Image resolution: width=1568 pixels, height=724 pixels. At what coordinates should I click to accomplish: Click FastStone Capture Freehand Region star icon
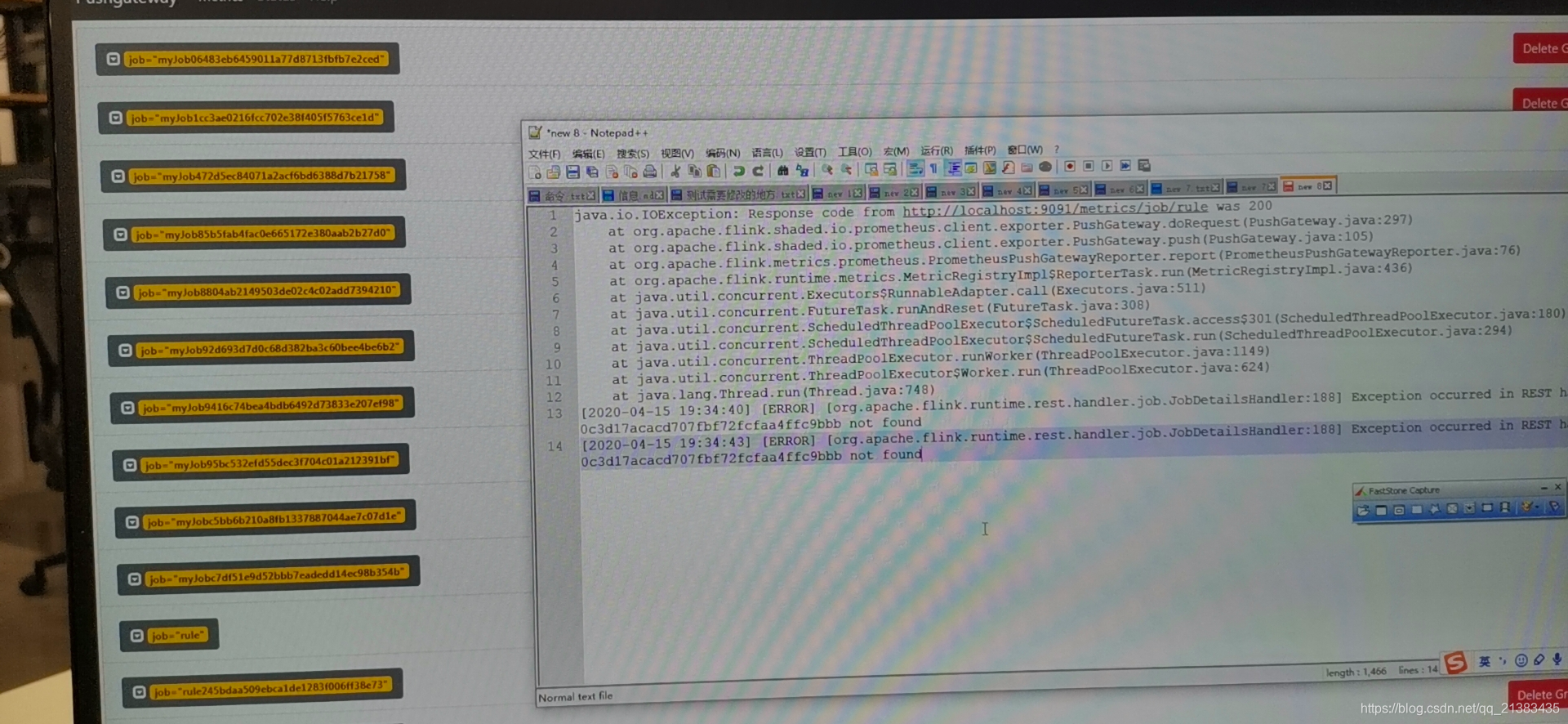point(1435,509)
